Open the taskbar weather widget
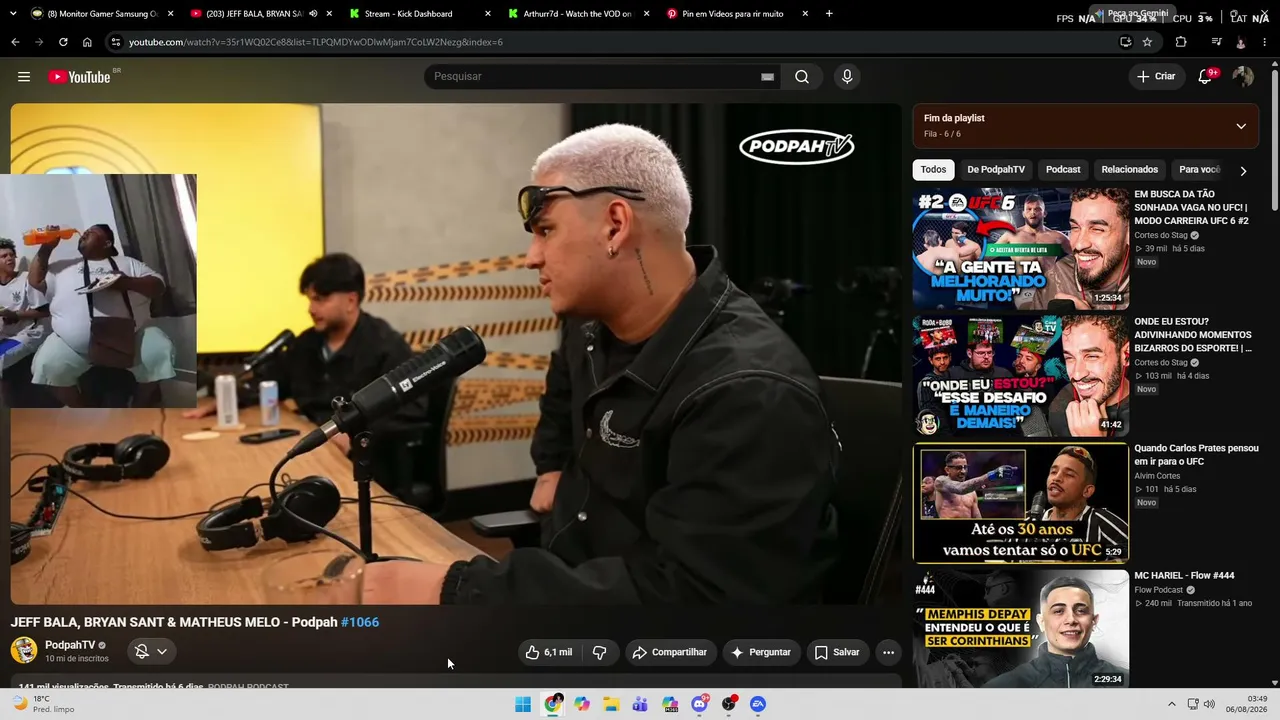This screenshot has width=1280, height=720. pos(43,704)
